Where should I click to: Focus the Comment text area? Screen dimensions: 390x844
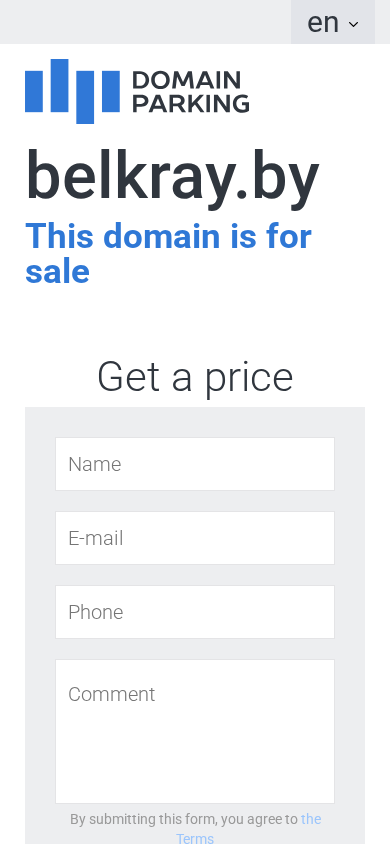[195, 732]
